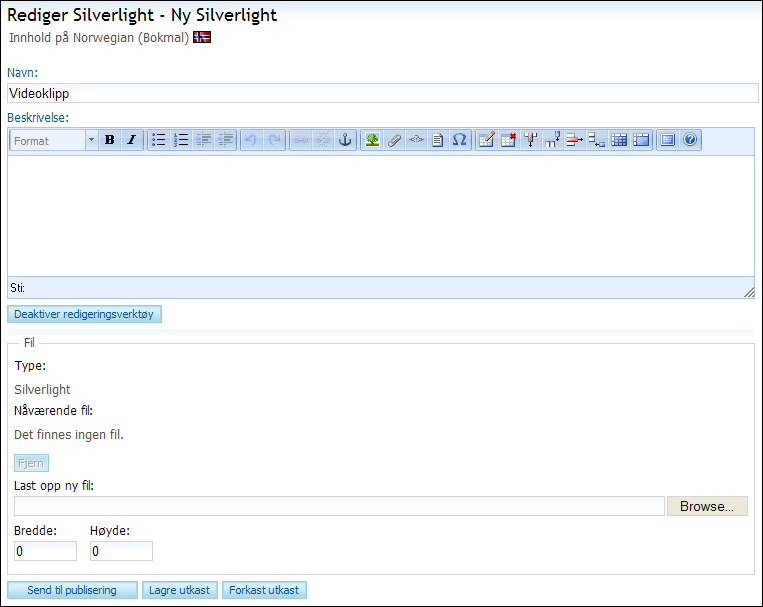Click the 'Sti:' path status bar
This screenshot has width=763, height=607.
pos(381,288)
